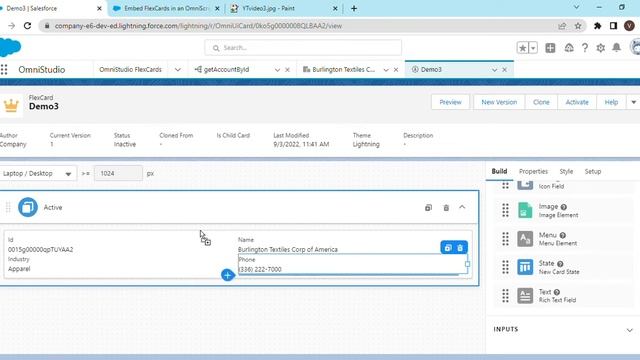This screenshot has height=360, width=640.
Task: Select the Phone field on canvas
Action: click(x=352, y=264)
